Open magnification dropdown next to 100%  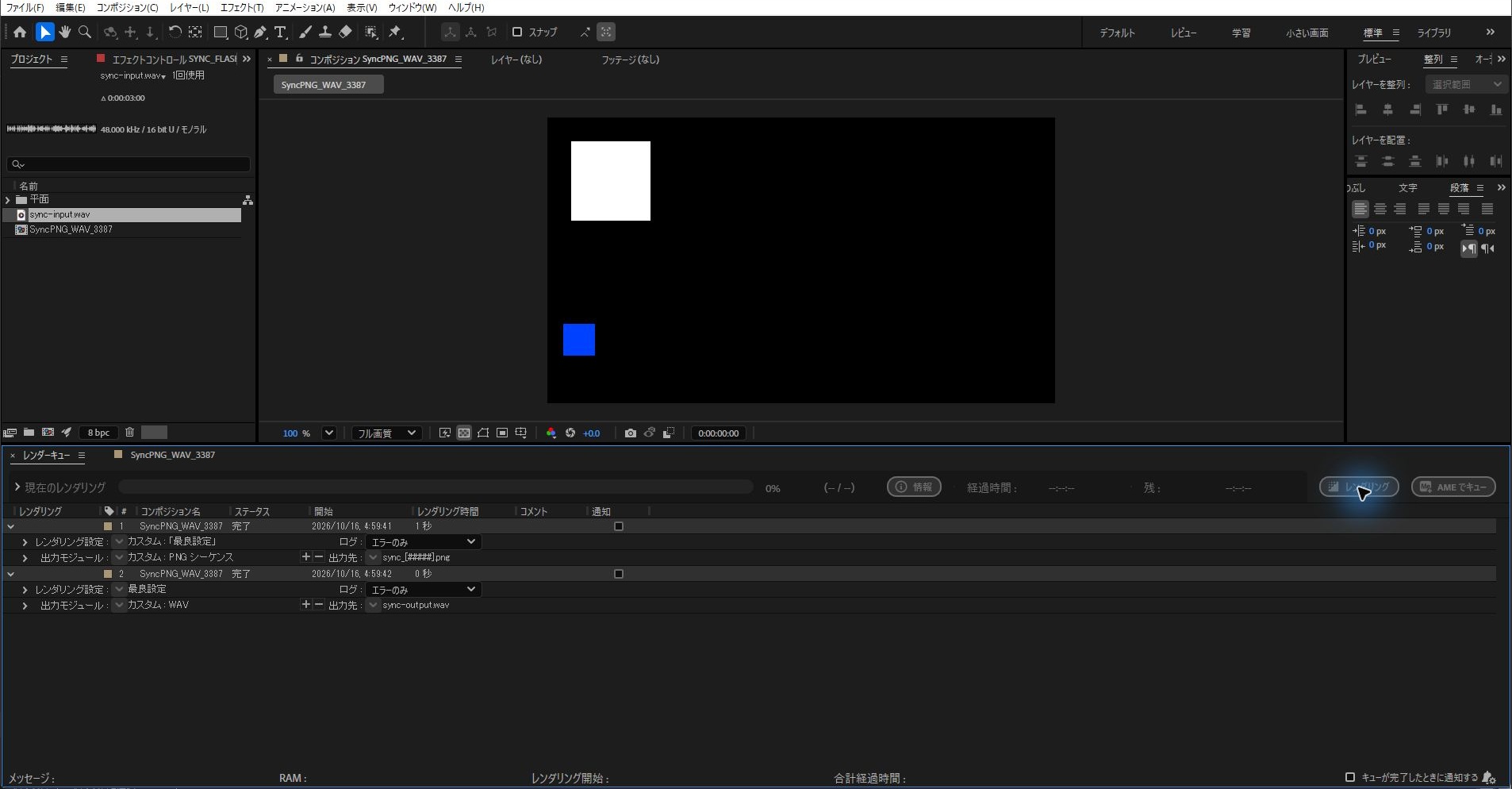(x=328, y=433)
